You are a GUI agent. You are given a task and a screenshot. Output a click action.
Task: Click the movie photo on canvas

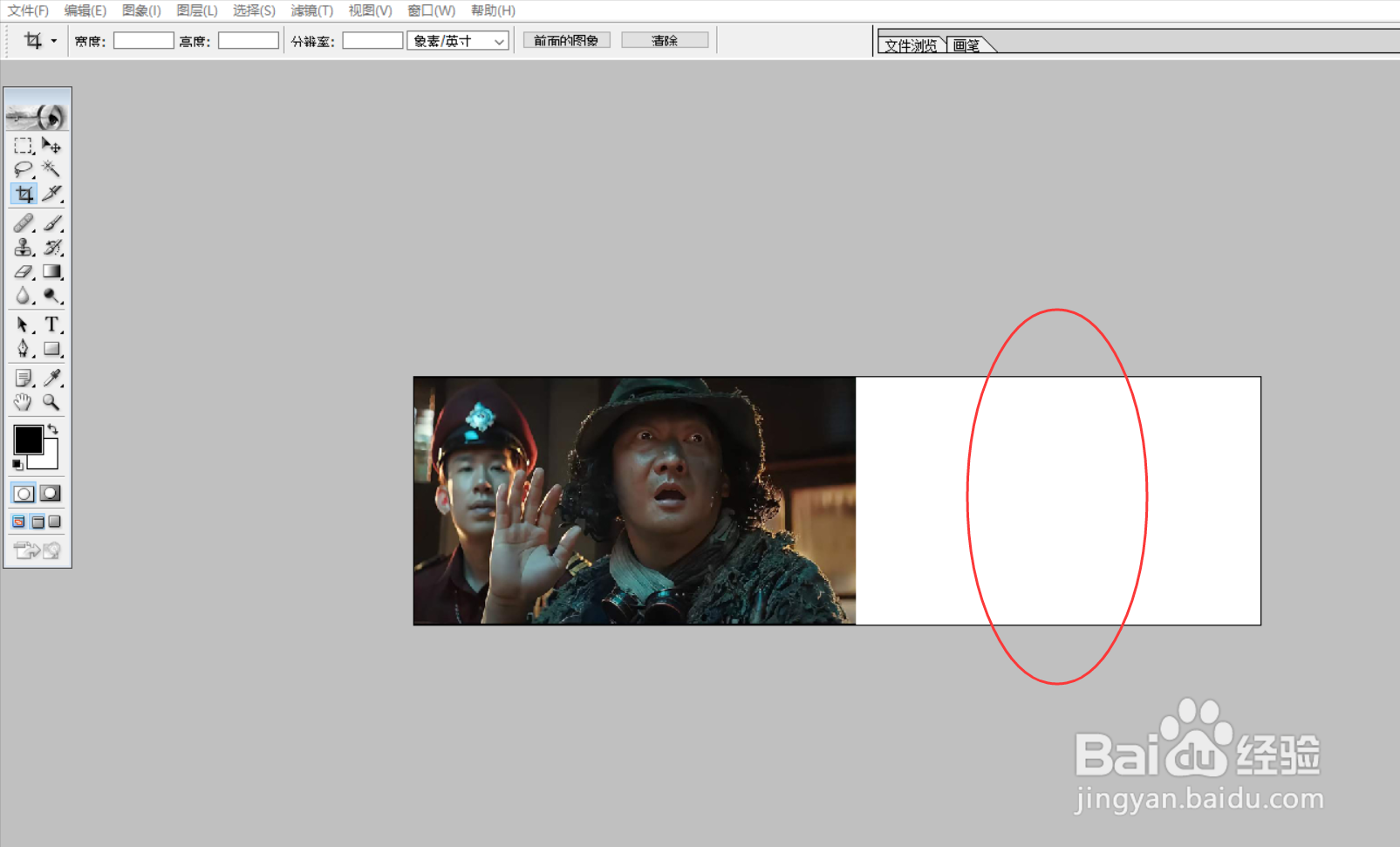click(635, 501)
